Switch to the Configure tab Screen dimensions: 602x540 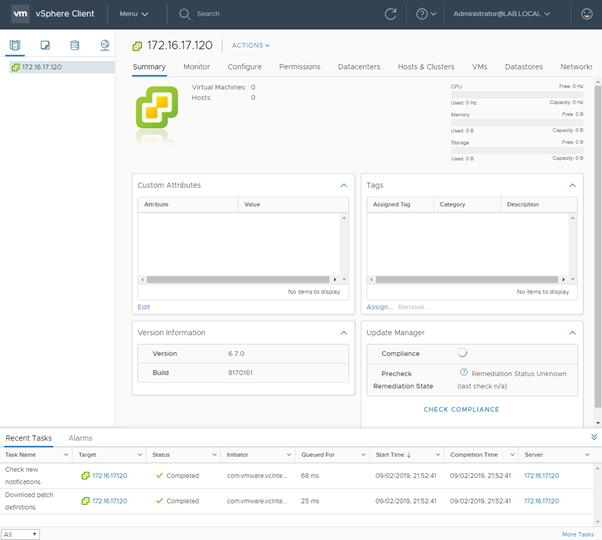(x=244, y=67)
